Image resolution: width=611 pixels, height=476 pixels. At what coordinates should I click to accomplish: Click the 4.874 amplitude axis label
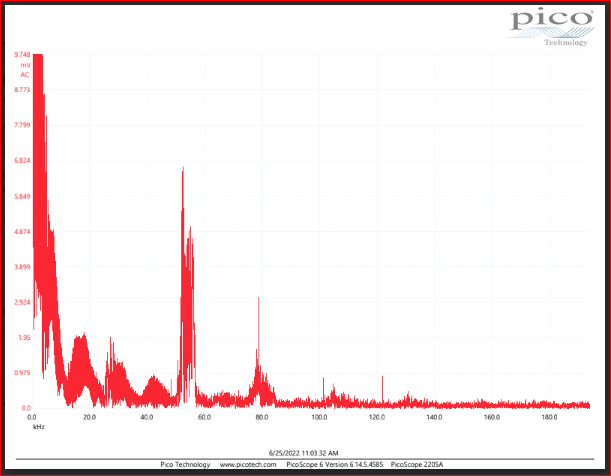[x=22, y=231]
